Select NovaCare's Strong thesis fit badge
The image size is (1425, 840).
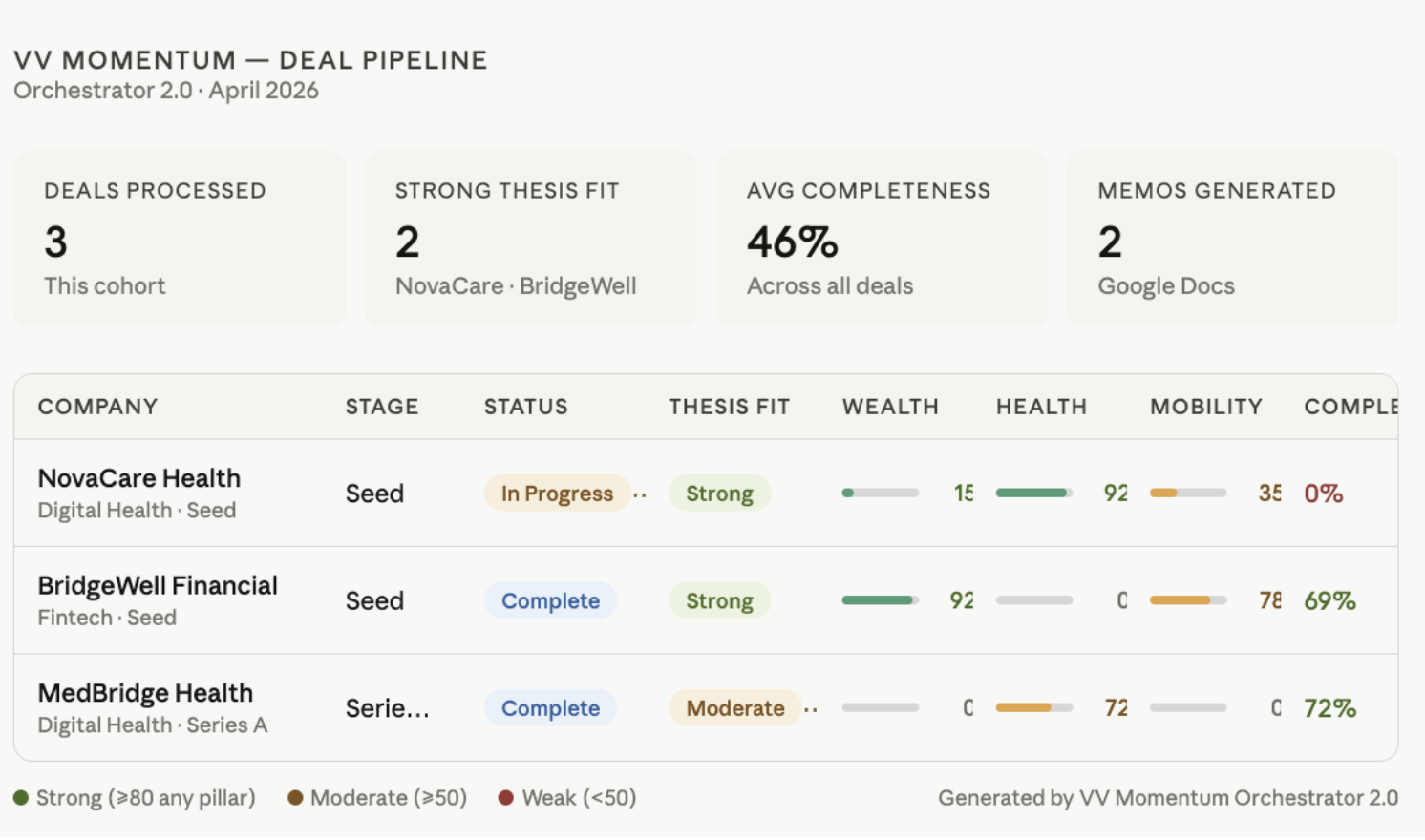pyautogui.click(x=719, y=493)
